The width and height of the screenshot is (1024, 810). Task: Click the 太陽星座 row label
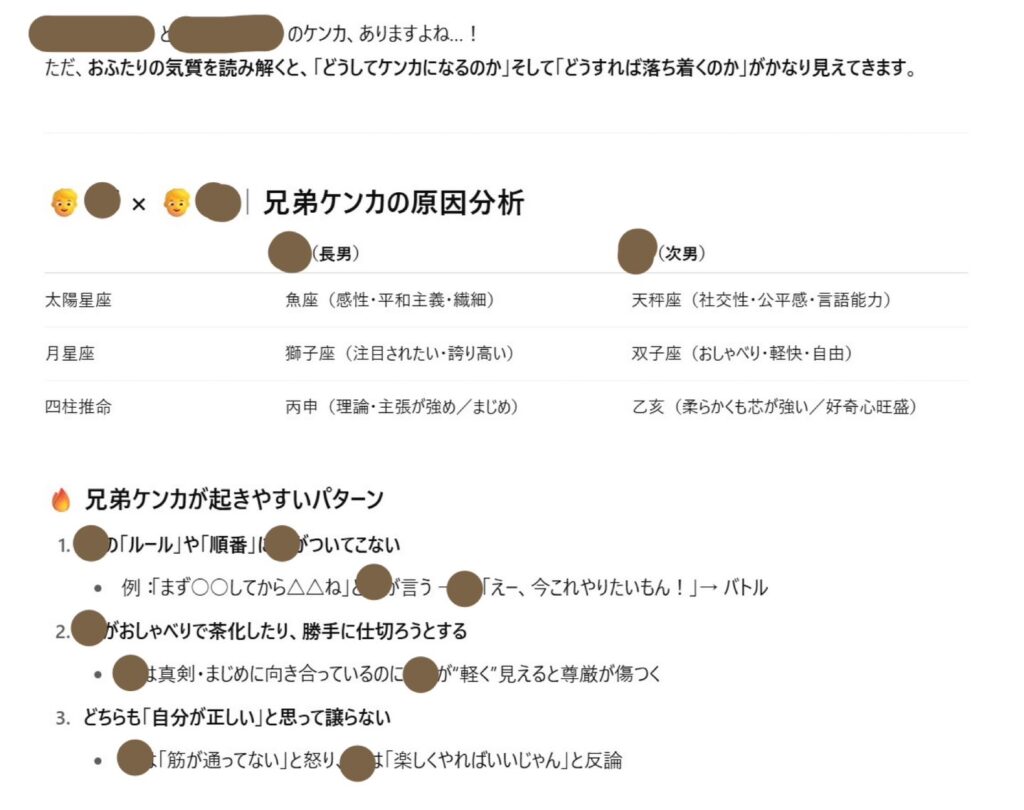coord(78,300)
